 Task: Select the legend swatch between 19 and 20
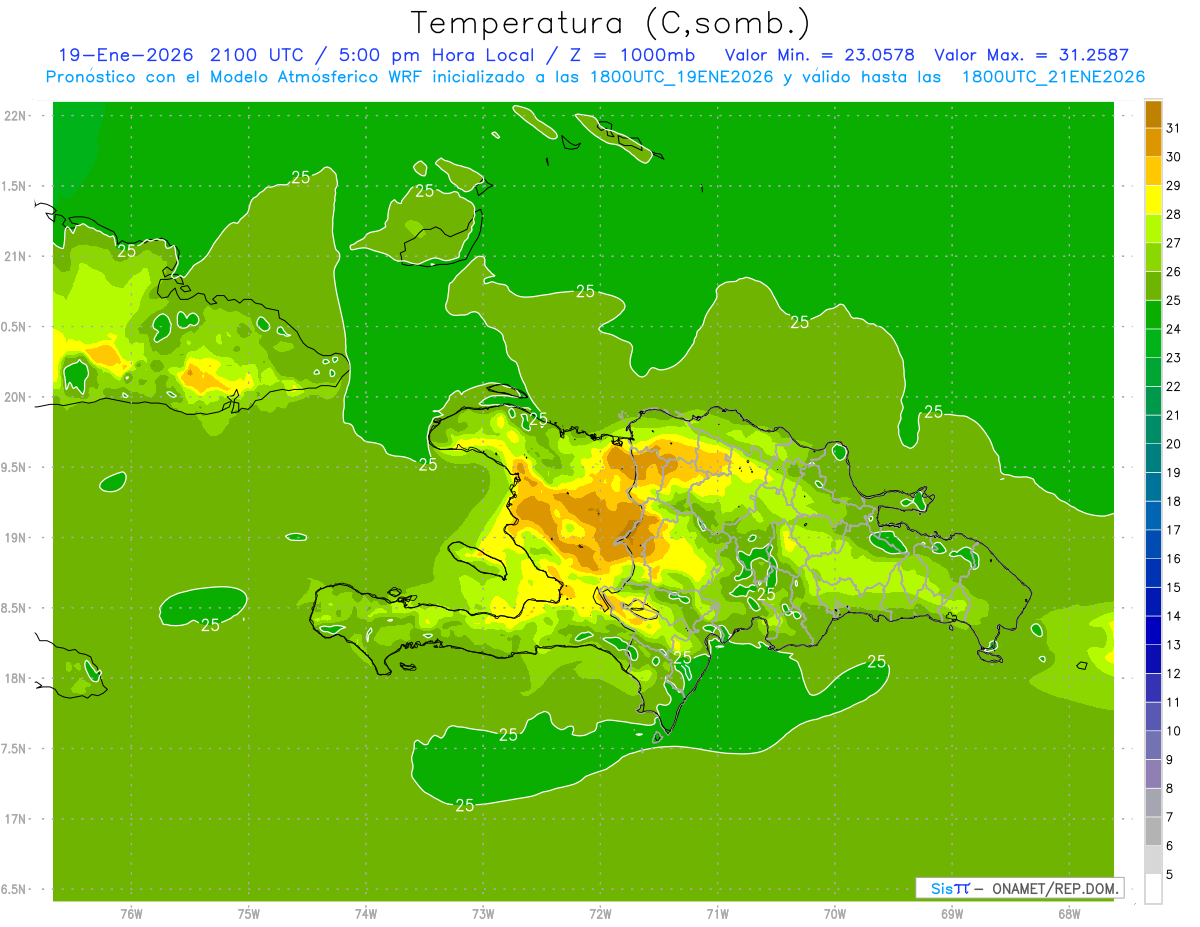click(x=1153, y=458)
